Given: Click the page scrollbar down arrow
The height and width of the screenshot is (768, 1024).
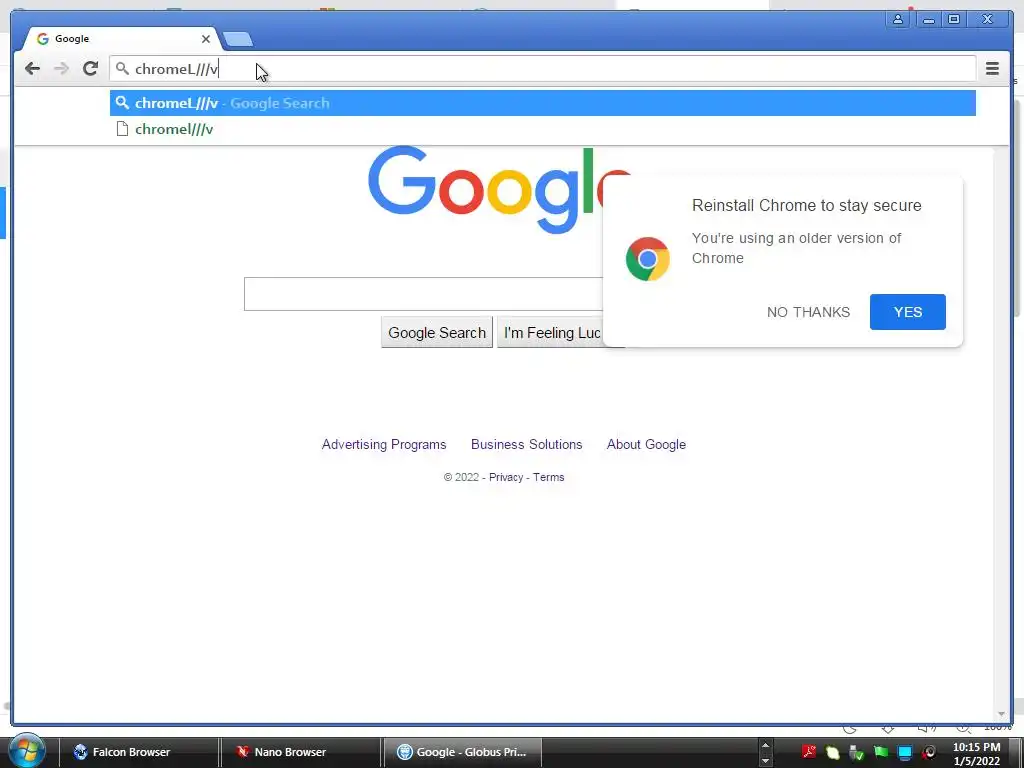Looking at the screenshot, I should [1002, 714].
